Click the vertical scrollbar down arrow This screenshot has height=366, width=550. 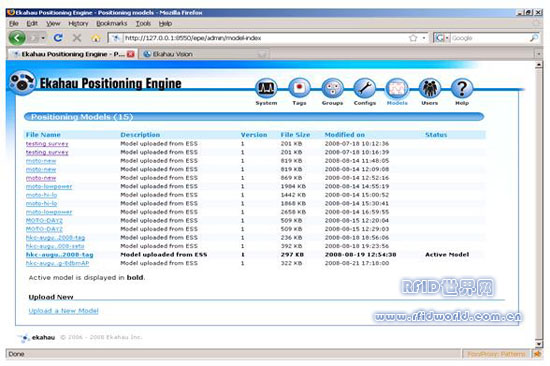point(538,344)
